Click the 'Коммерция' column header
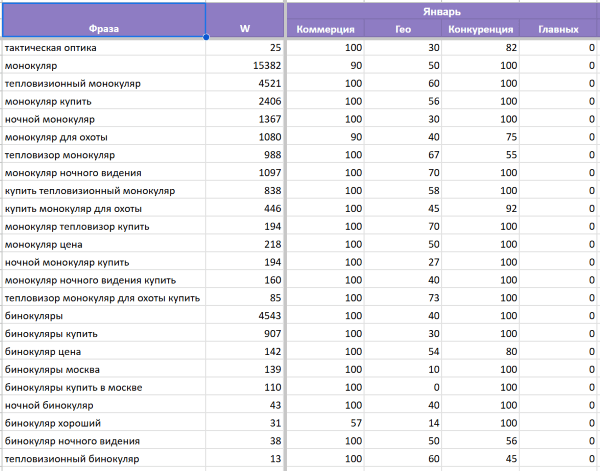The width and height of the screenshot is (600, 471). (325, 29)
